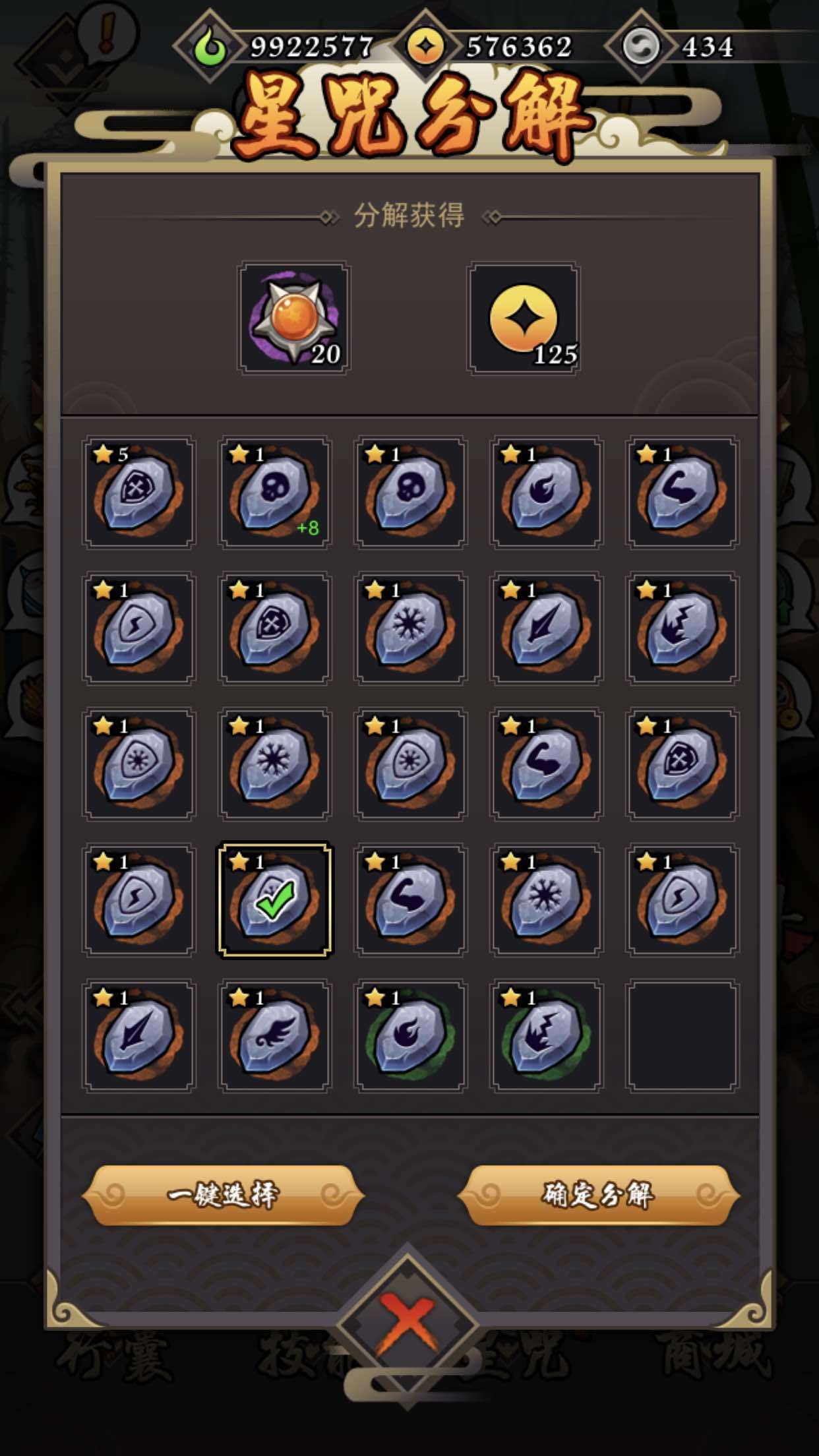Tap the gold coin reward showing 125
The height and width of the screenshot is (1456, 819).
(x=524, y=318)
